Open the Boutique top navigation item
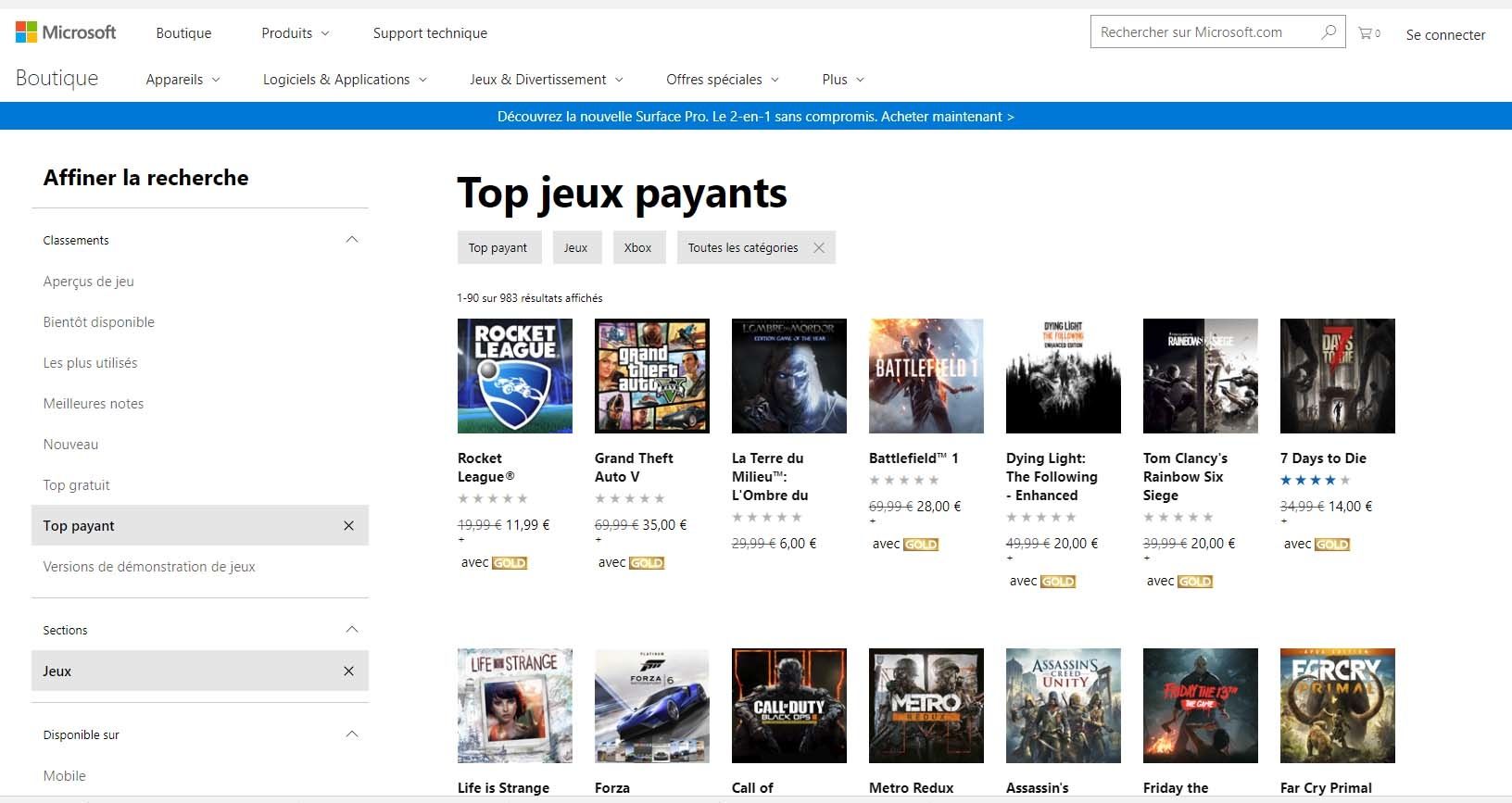The image size is (1512, 803). [183, 33]
